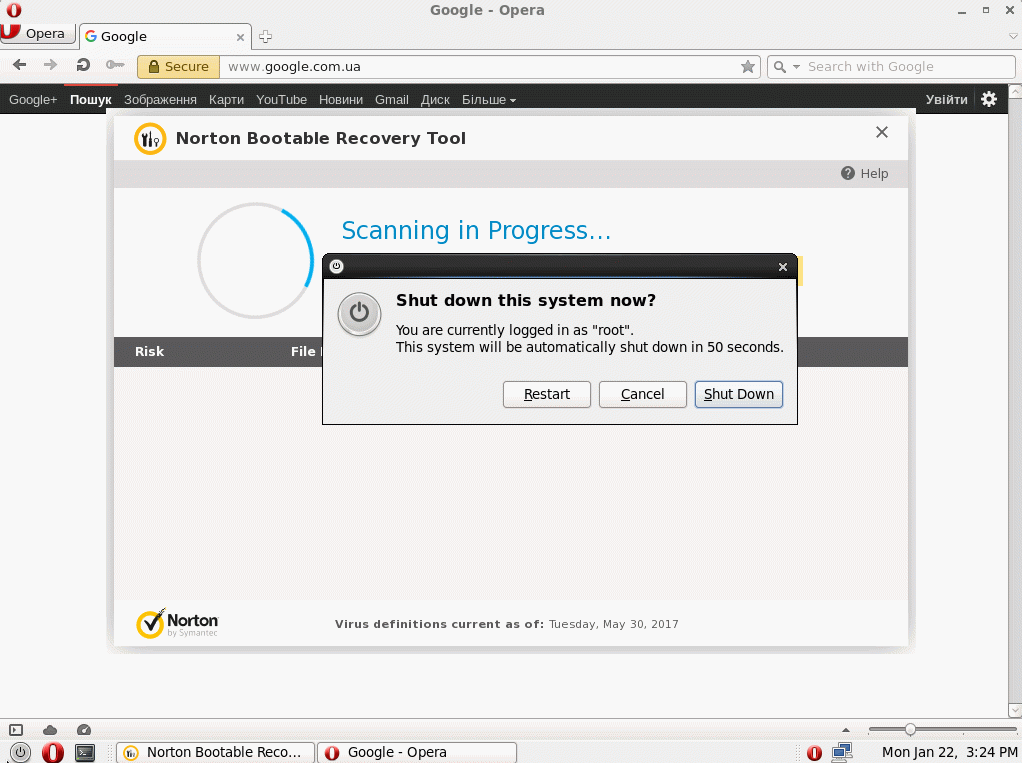Open YouTube from the Google bar

tap(281, 100)
